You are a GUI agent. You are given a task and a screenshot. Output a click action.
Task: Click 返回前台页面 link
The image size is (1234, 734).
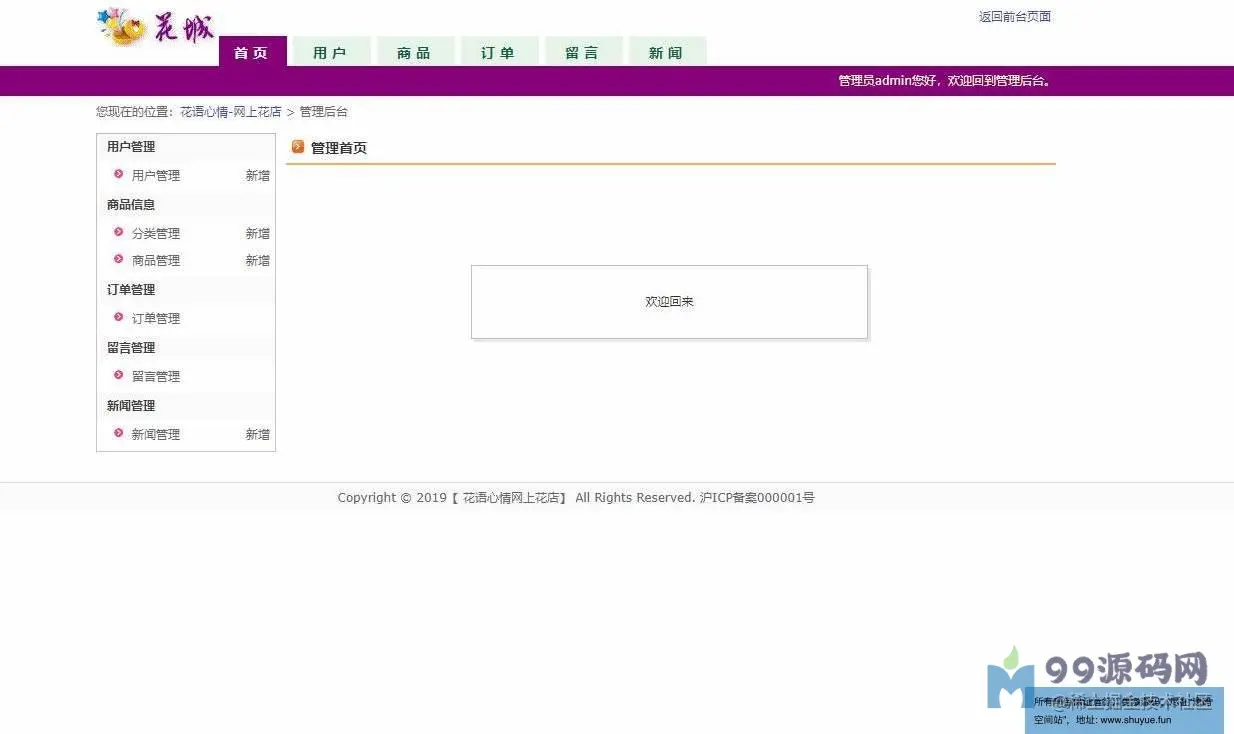point(1015,17)
